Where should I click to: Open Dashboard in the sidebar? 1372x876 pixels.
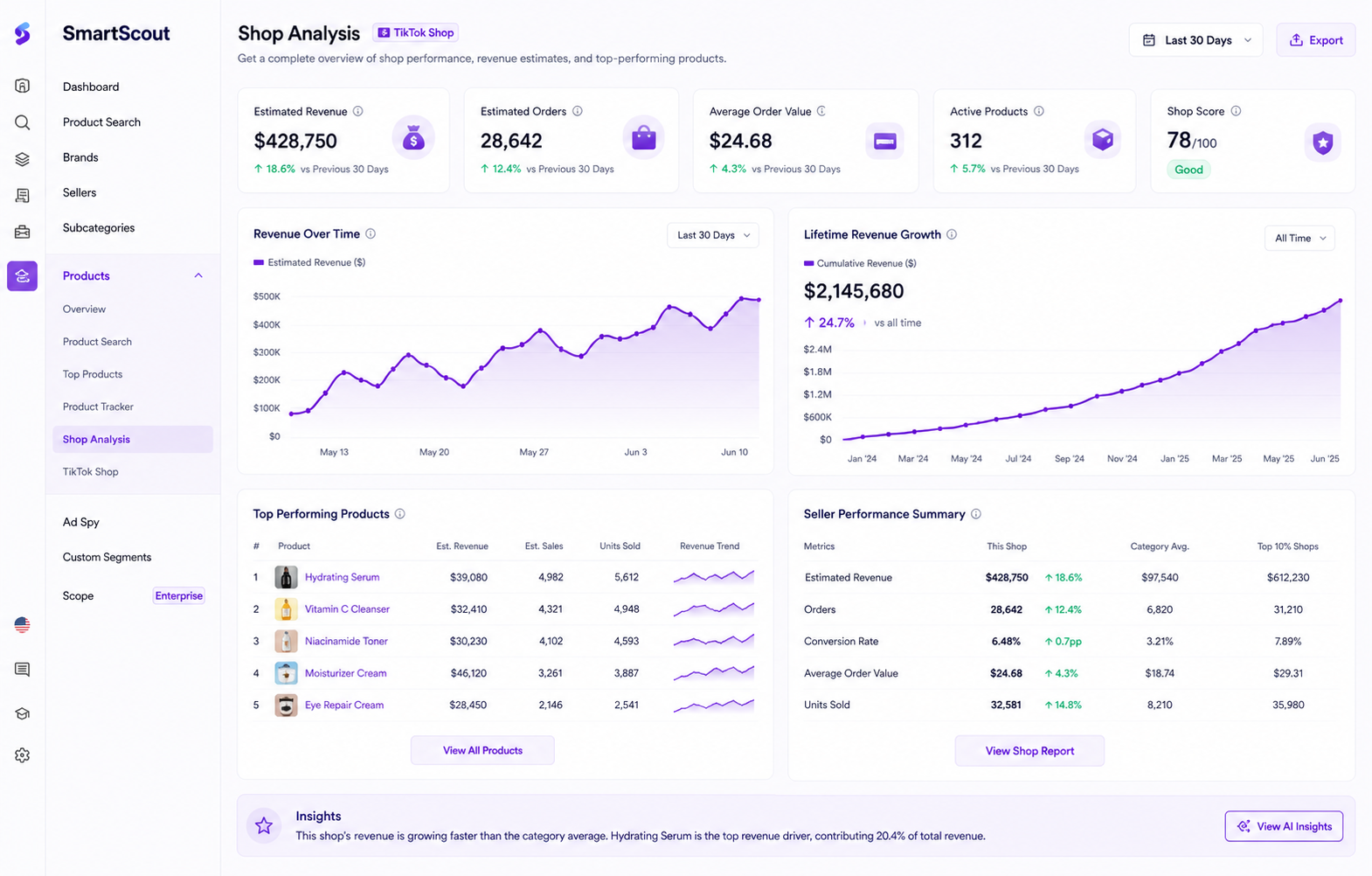point(91,87)
